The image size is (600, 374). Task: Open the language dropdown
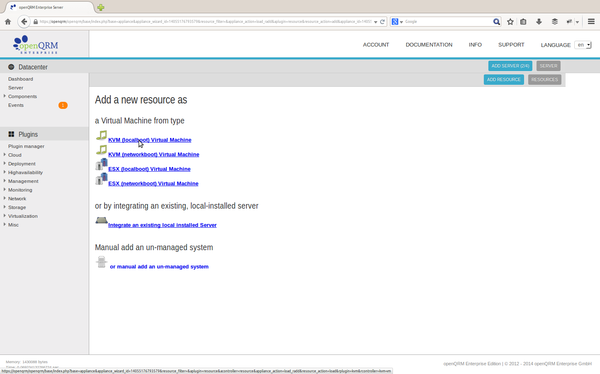583,45
